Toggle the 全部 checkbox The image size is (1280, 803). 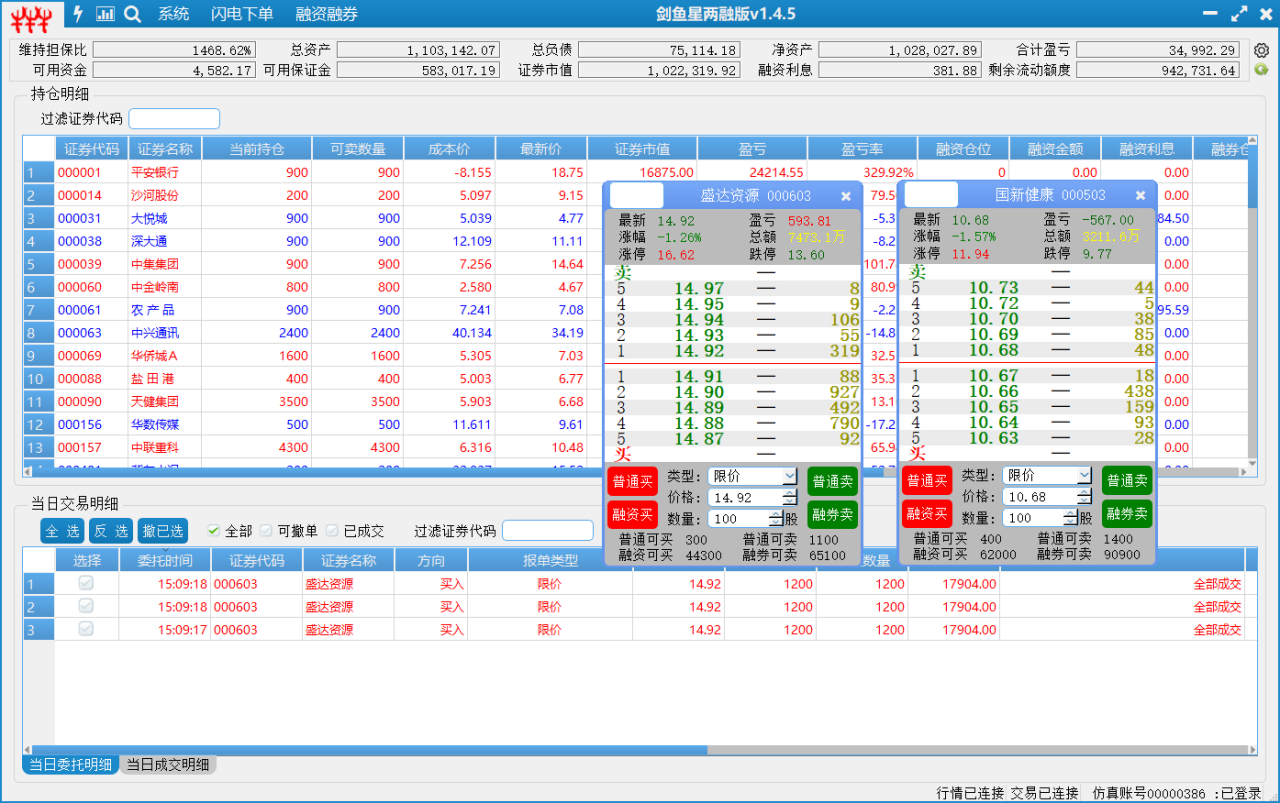[x=213, y=531]
